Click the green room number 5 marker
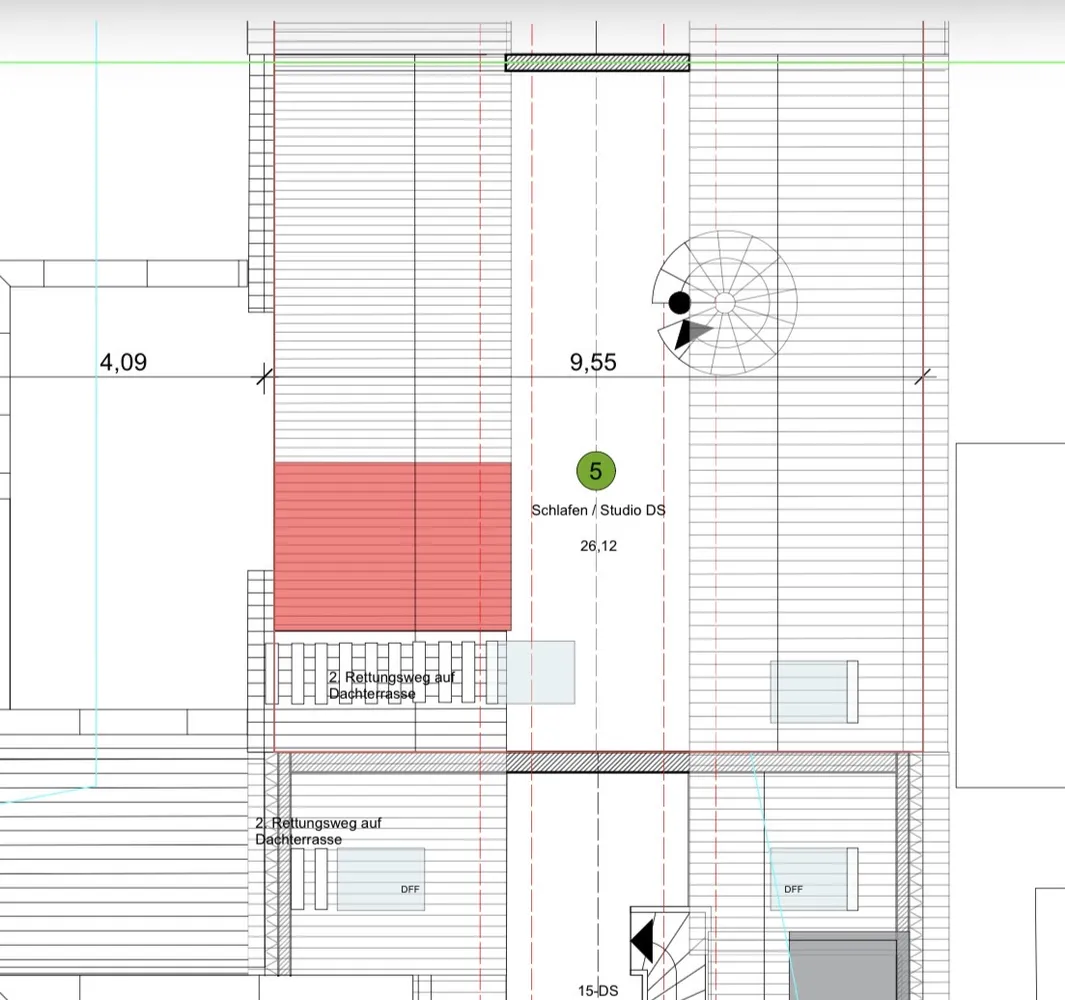Viewport: 1065px width, 1000px height. [596, 471]
